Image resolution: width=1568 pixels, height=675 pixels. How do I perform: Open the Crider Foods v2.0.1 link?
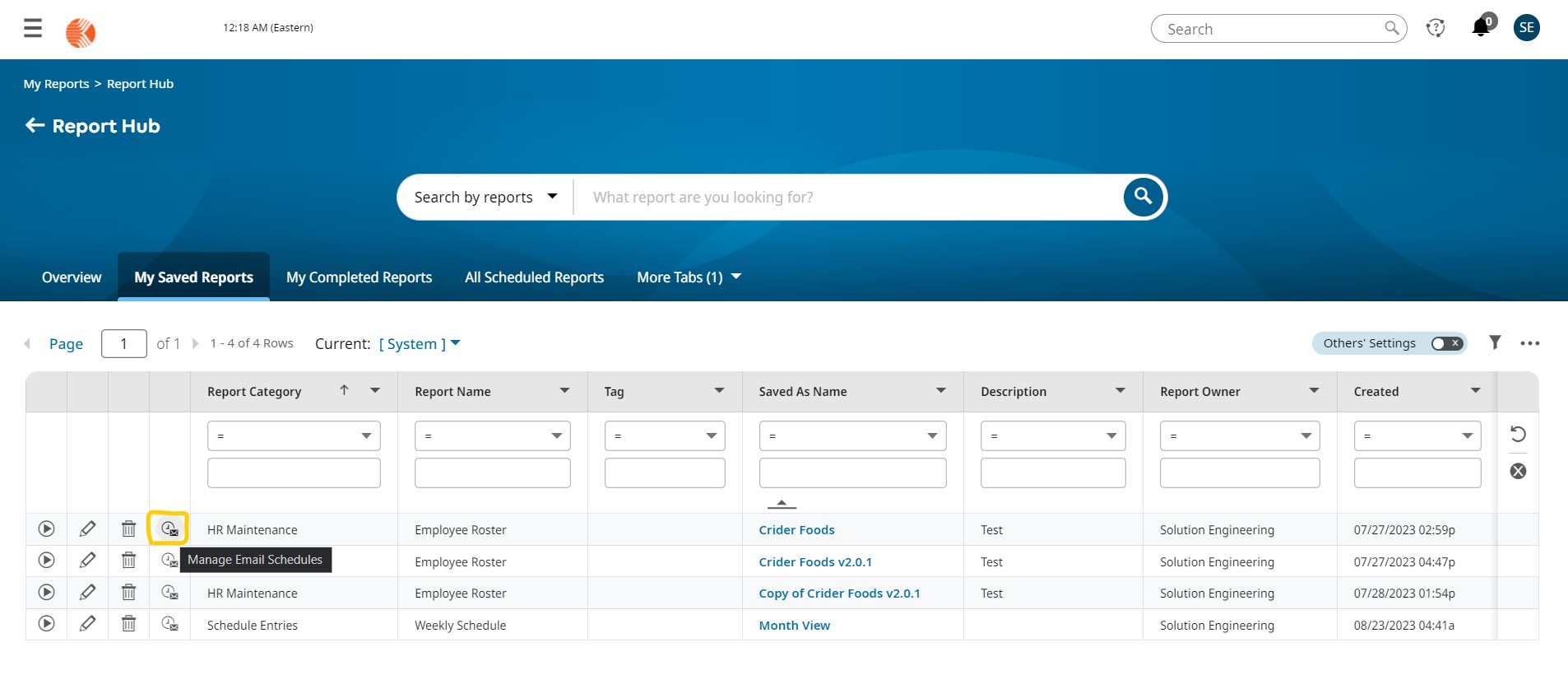[814, 562]
